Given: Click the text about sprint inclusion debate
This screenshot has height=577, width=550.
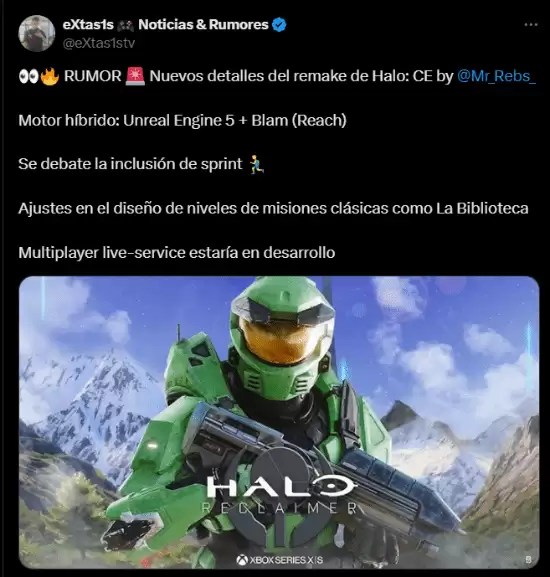Looking at the screenshot, I should pos(130,164).
